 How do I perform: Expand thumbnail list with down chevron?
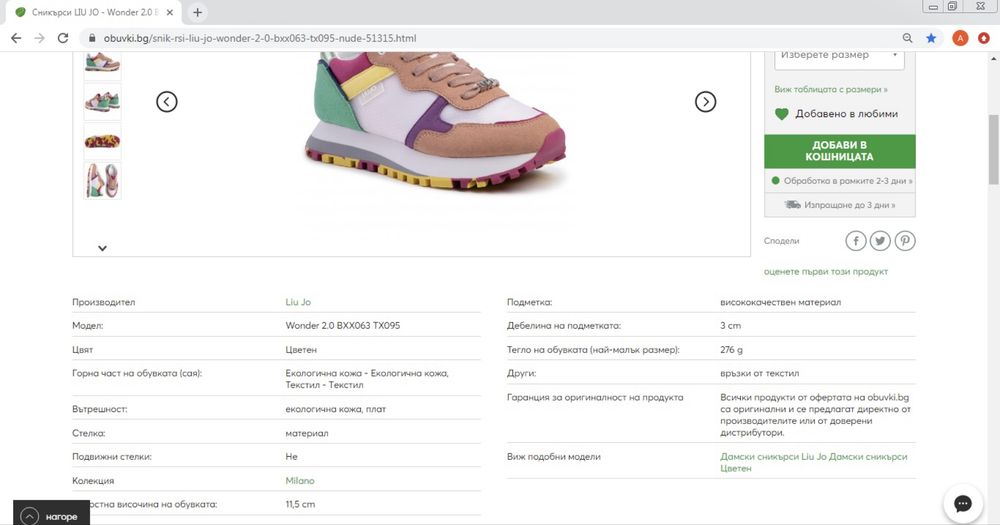click(102, 248)
